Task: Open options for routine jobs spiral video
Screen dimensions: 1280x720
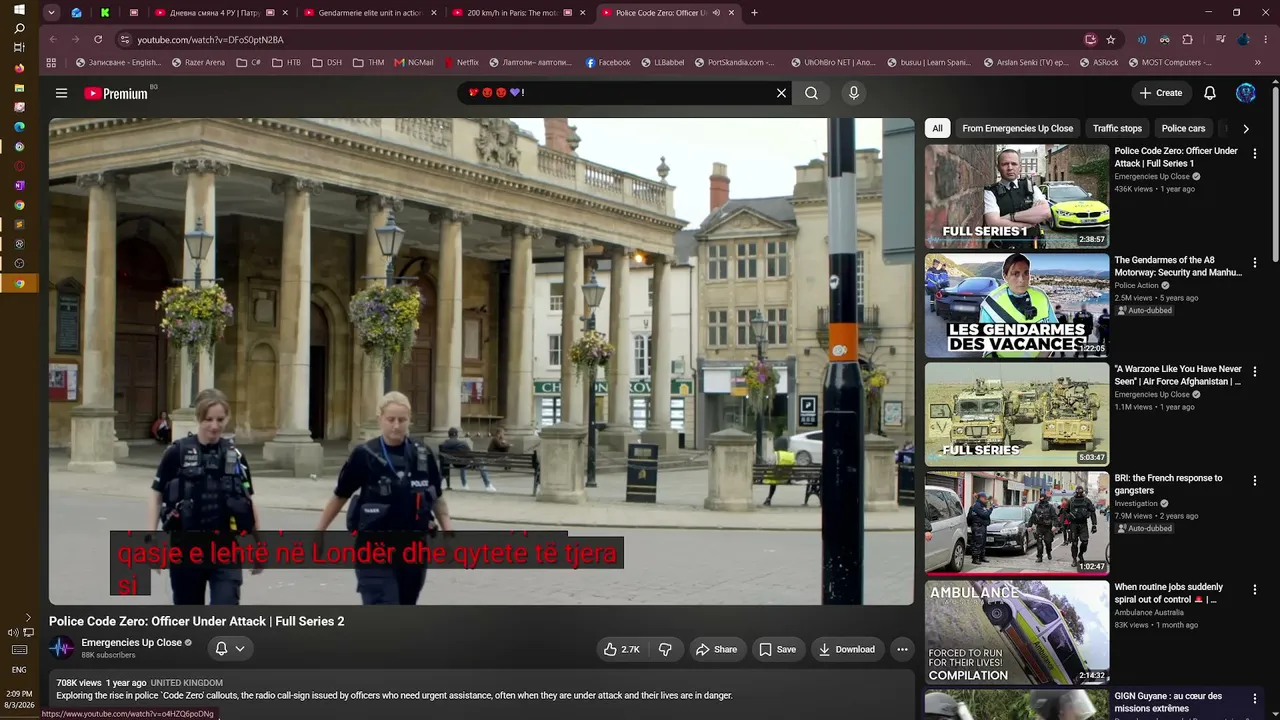Action: point(1255,589)
